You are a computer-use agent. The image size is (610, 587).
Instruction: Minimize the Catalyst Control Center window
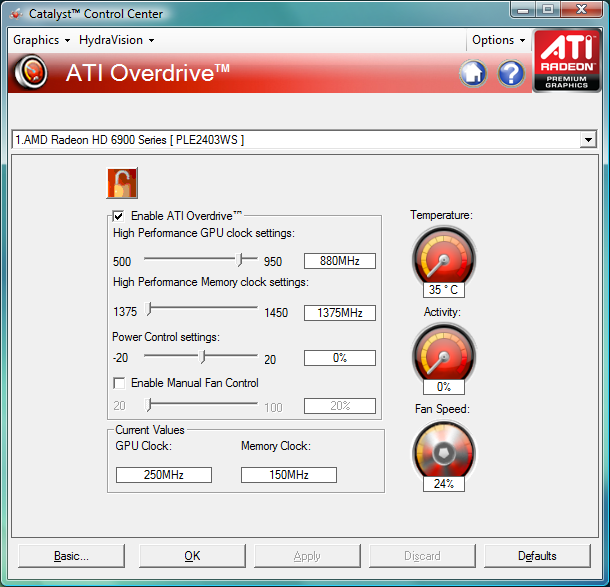pos(523,9)
